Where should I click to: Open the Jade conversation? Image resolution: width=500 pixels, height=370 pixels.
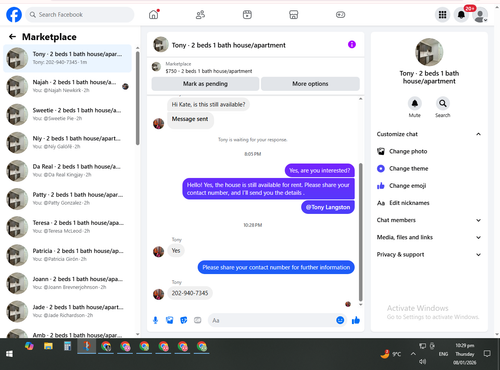click(x=67, y=311)
